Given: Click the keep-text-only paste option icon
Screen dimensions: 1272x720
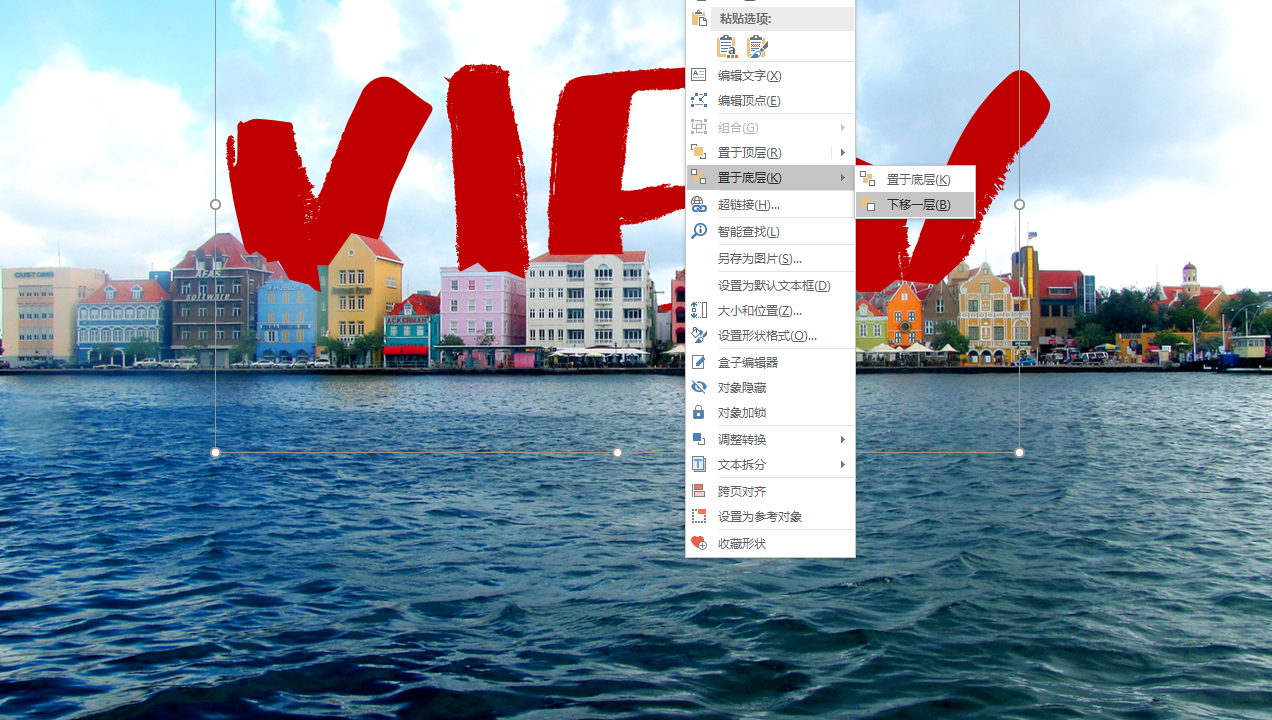Looking at the screenshot, I should (727, 46).
